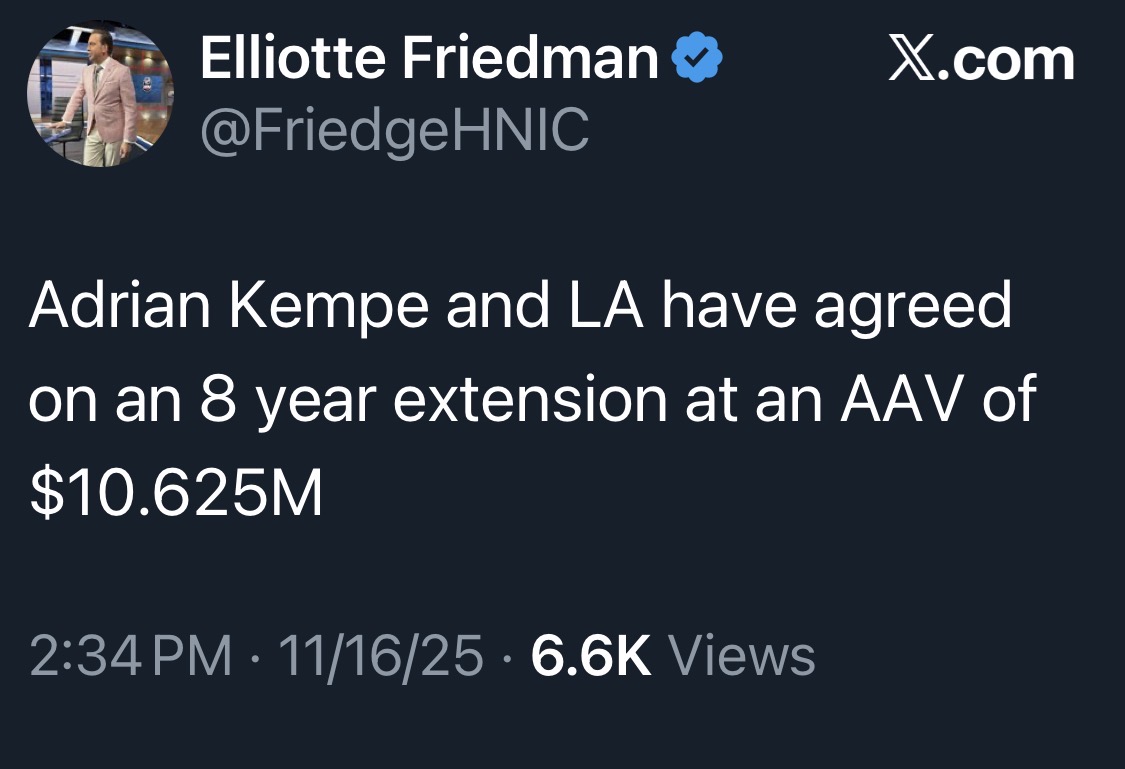Open the @FriedgeHNIC handle link
Viewport: 1125px width, 769px height.
(x=394, y=130)
